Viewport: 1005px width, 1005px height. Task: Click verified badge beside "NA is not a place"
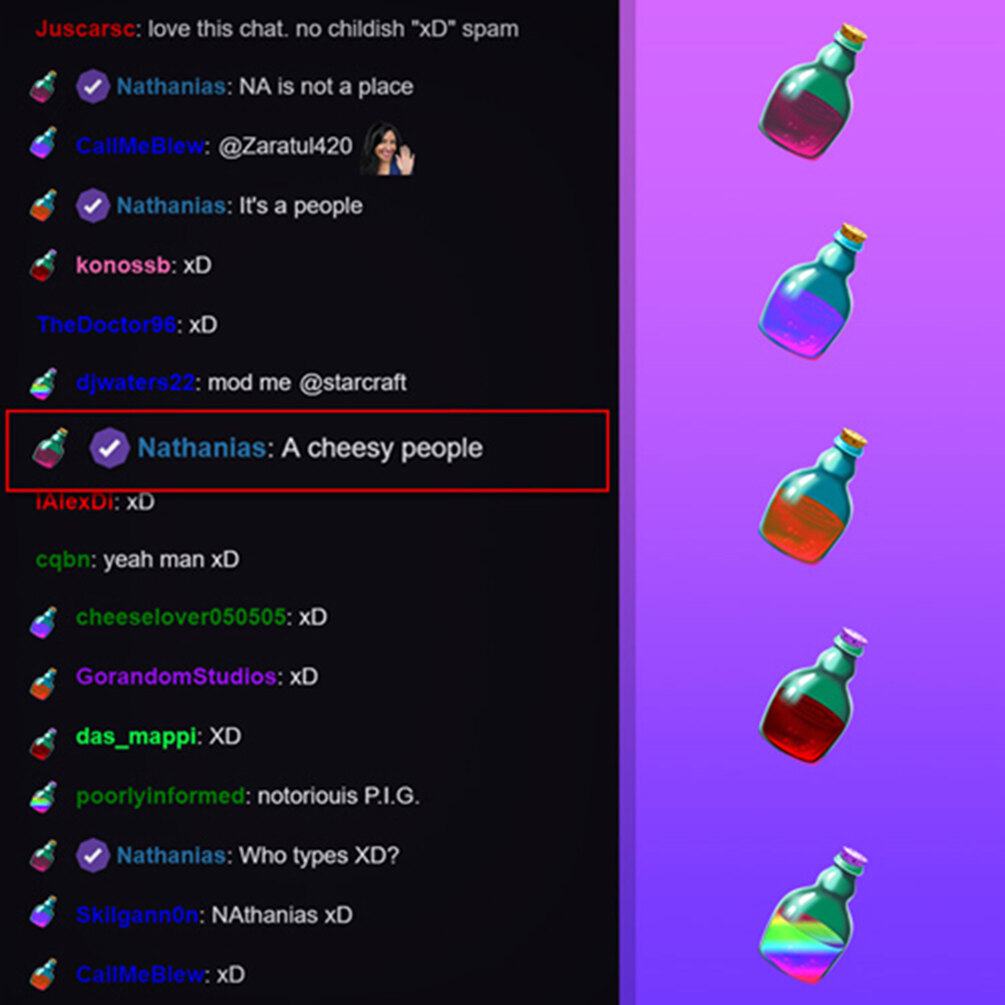[93, 87]
